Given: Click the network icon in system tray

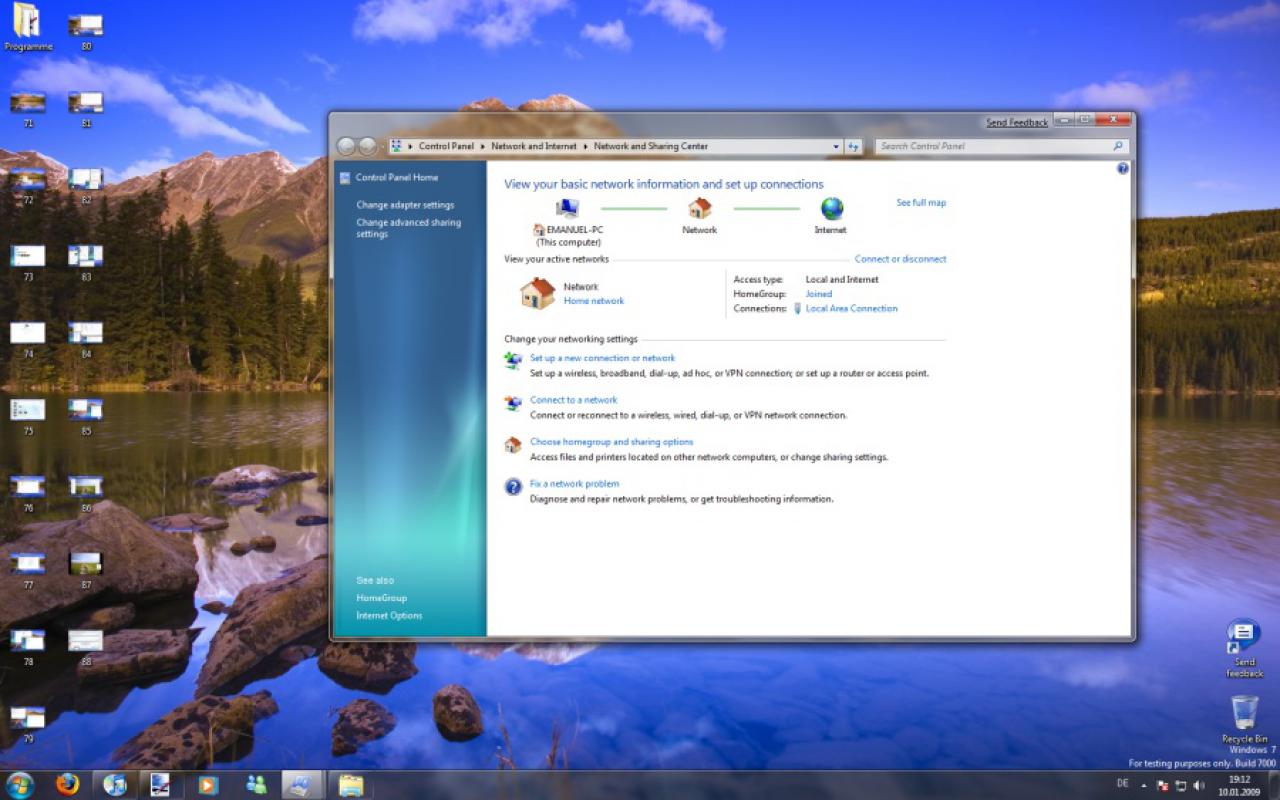Looking at the screenshot, I should point(1181,786).
